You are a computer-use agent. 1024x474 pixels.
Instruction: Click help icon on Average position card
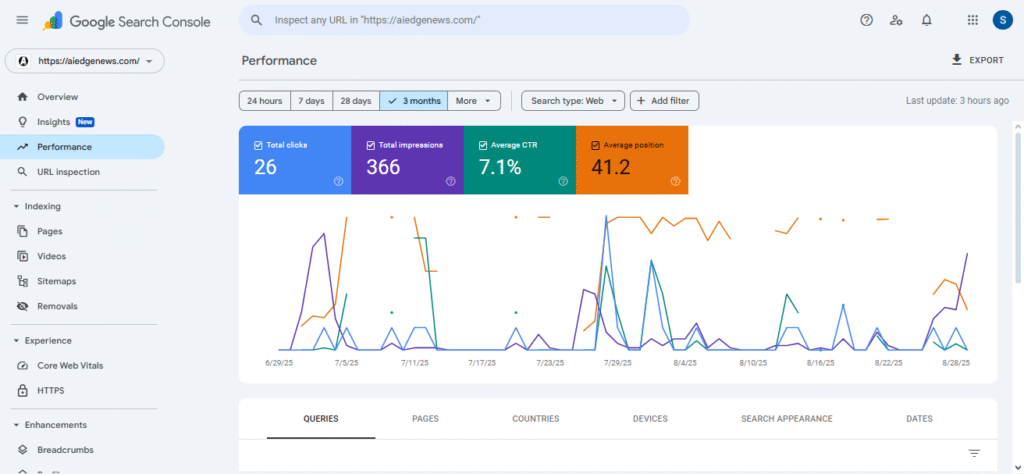676,181
